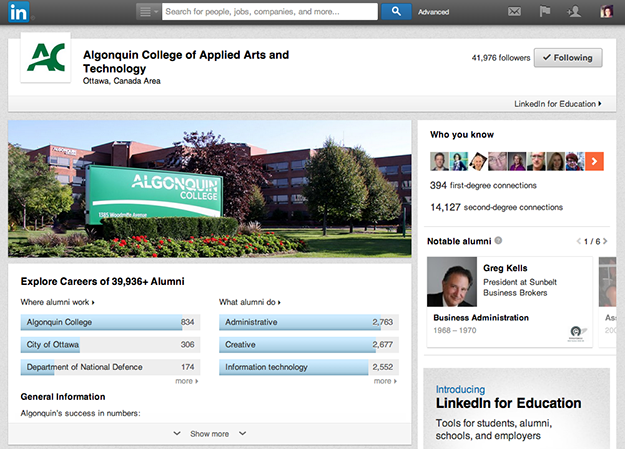Viewport: 625px width, 449px height.
Task: Open the profile photo account menu
Action: pos(606,11)
